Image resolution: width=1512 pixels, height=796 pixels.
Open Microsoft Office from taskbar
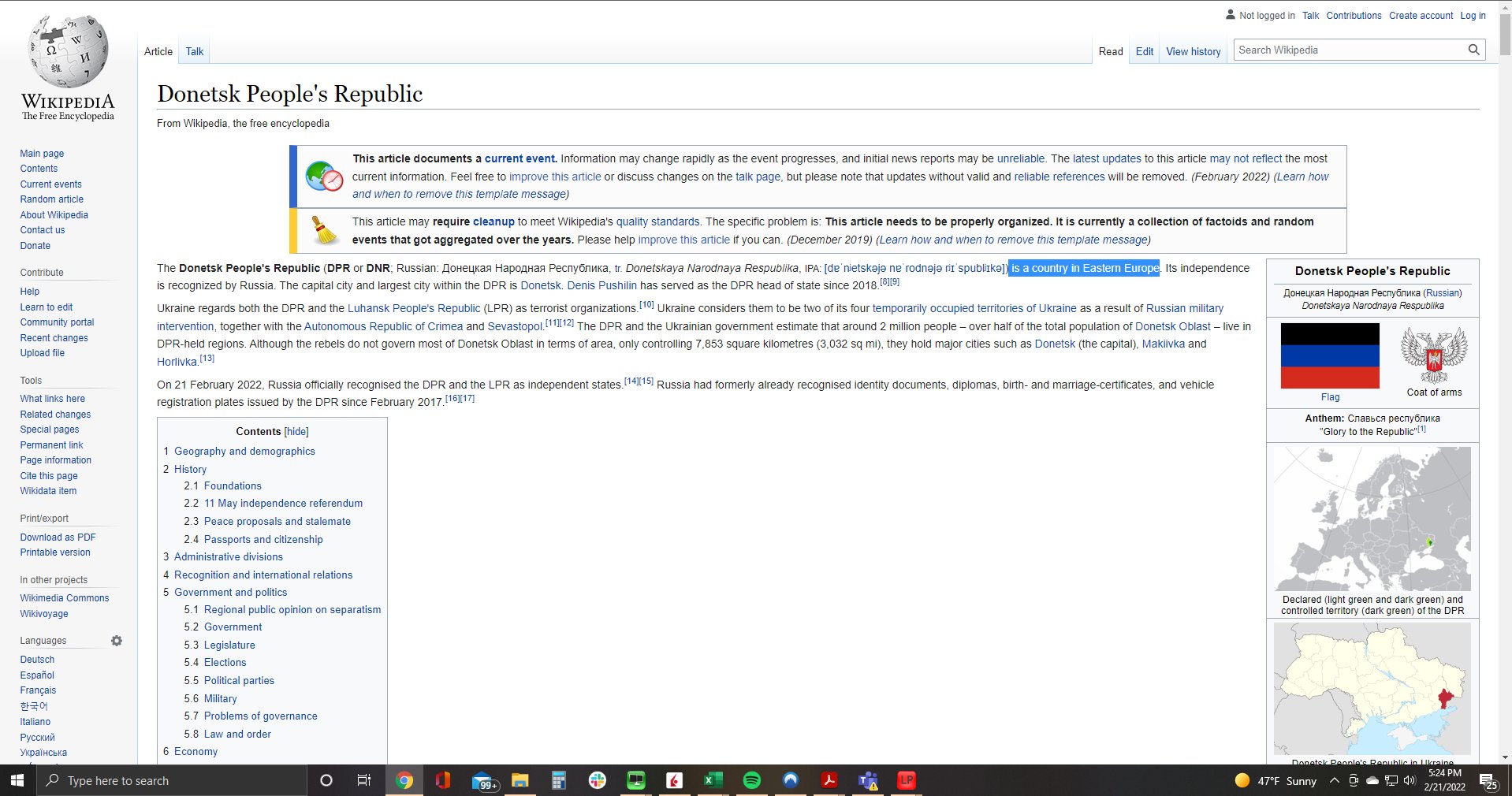(x=442, y=780)
